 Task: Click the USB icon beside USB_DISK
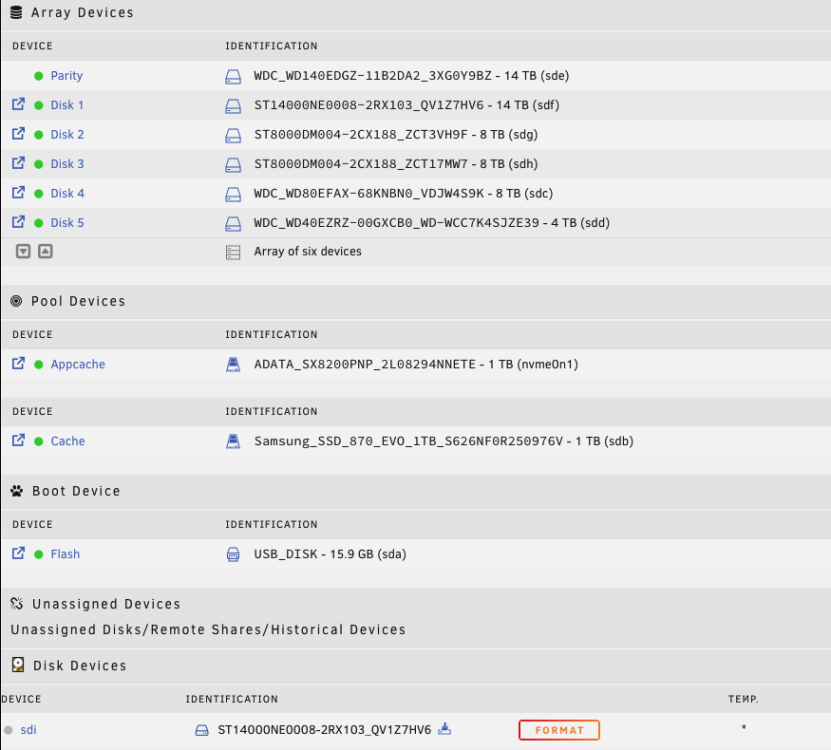(x=233, y=555)
